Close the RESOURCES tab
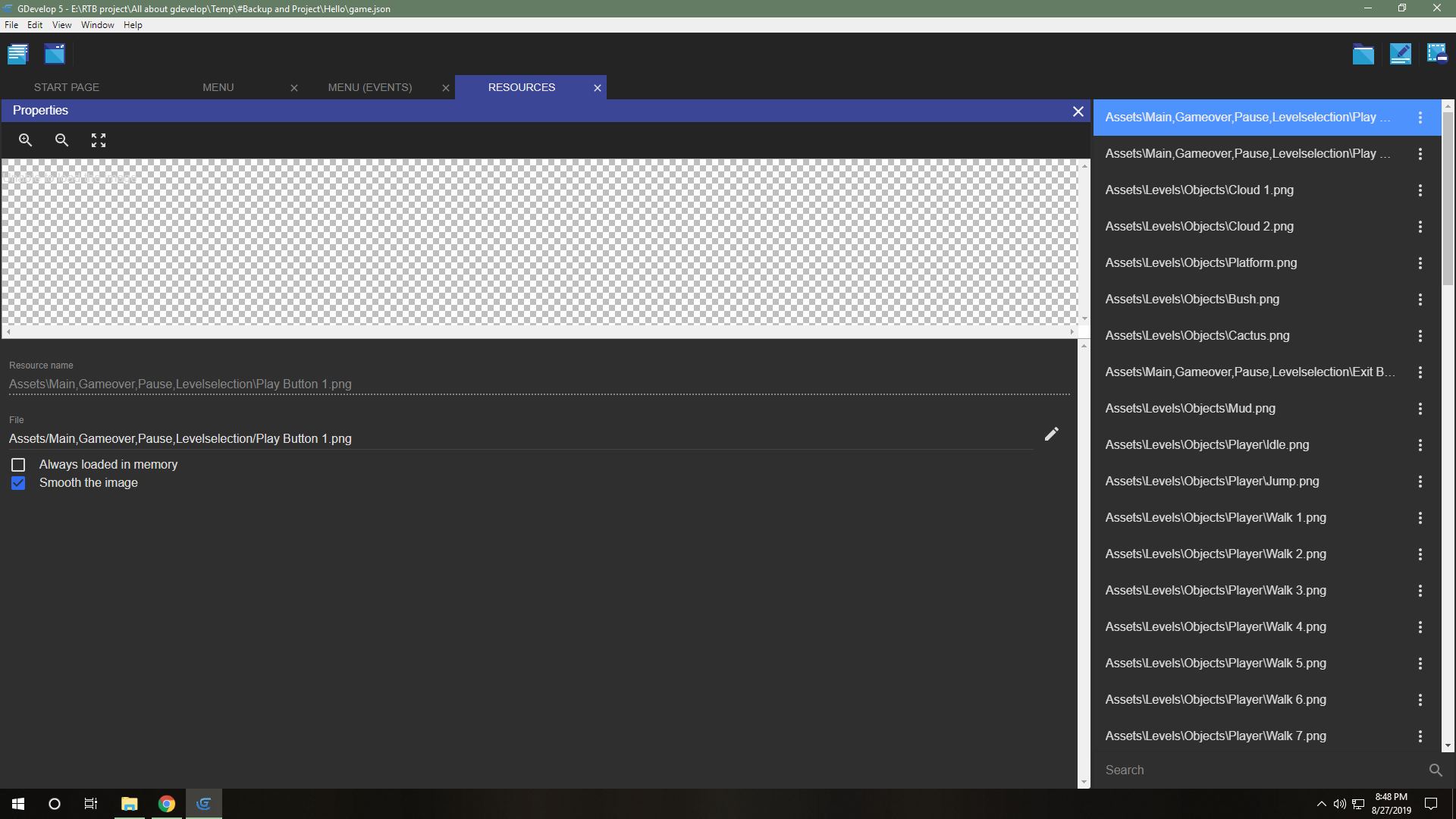Viewport: 1456px width, 819px height. point(598,88)
